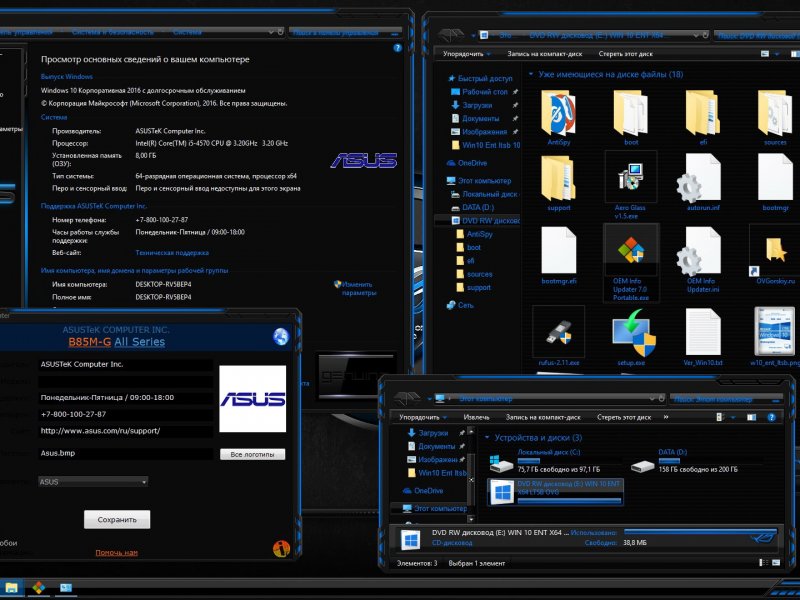Click Стереть этот диск in This PC window
800x600 pixels.
(x=624, y=417)
